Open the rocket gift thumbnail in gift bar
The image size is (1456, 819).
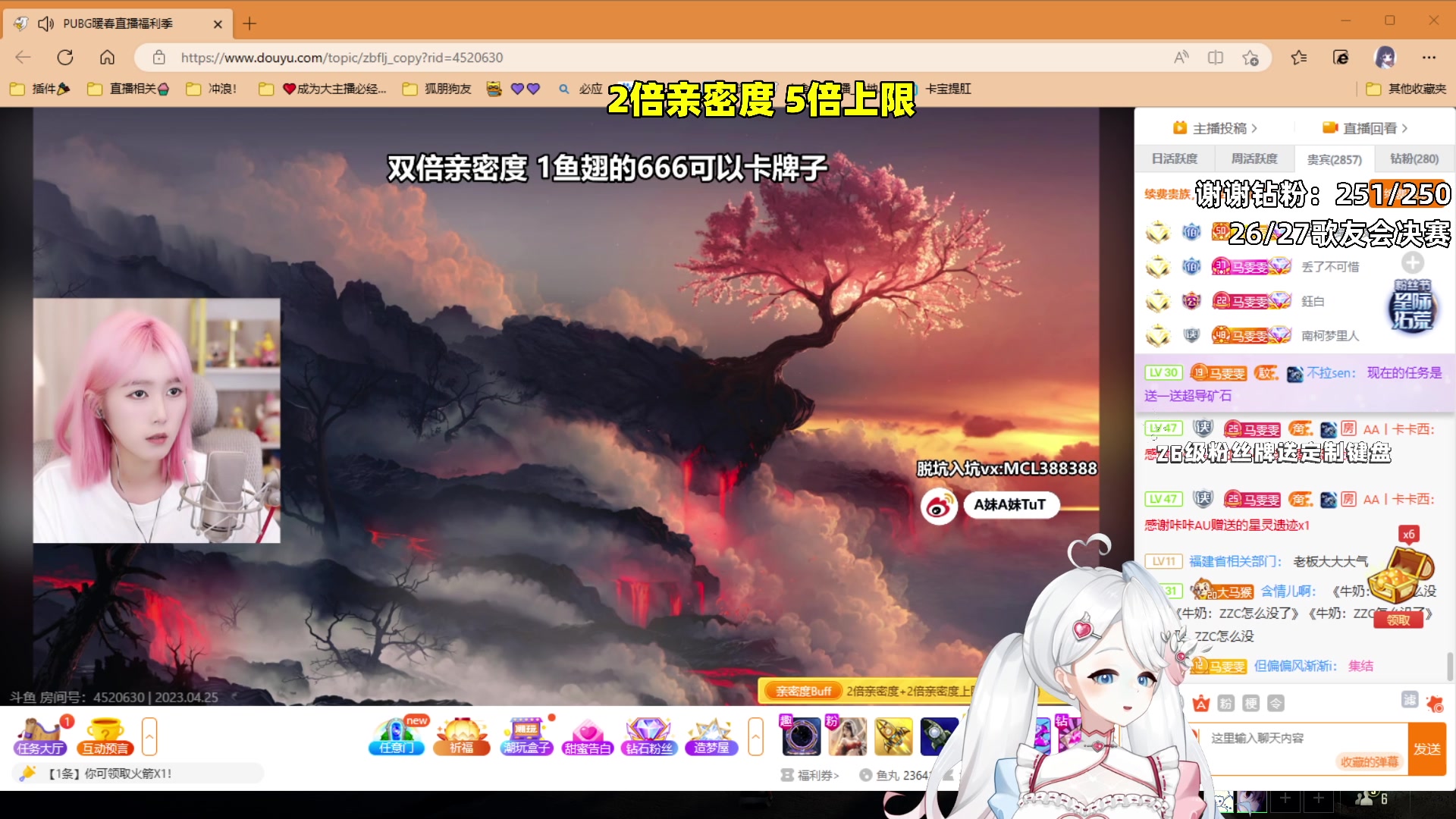click(893, 736)
